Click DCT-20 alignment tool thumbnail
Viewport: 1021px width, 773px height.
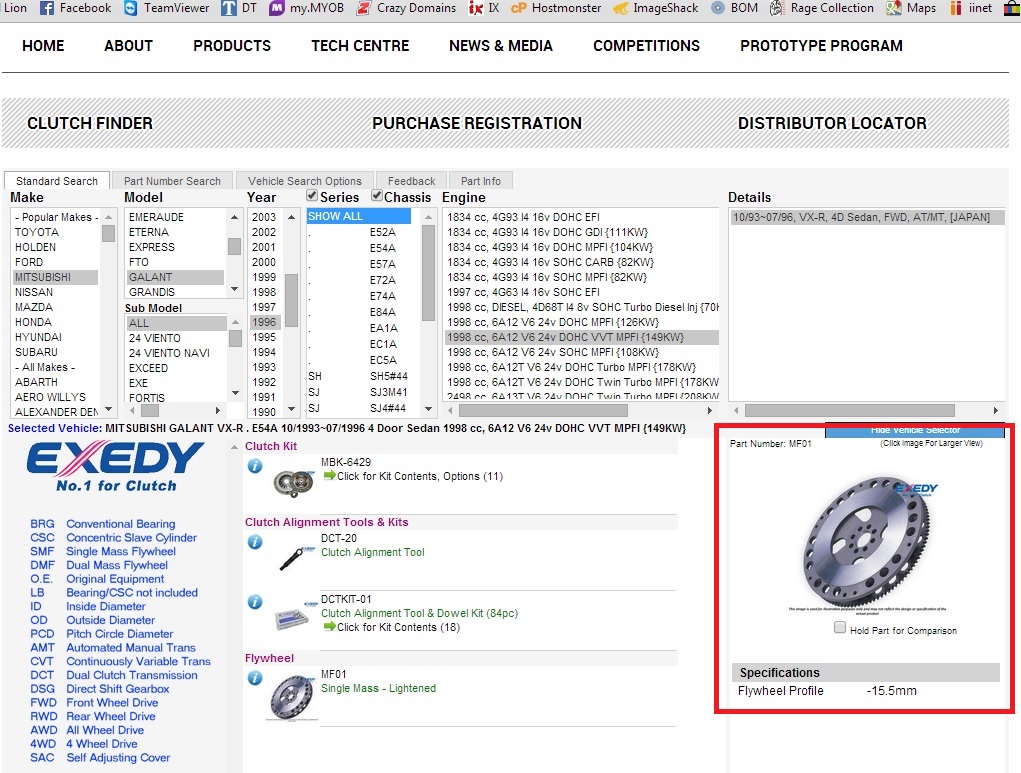coord(295,558)
